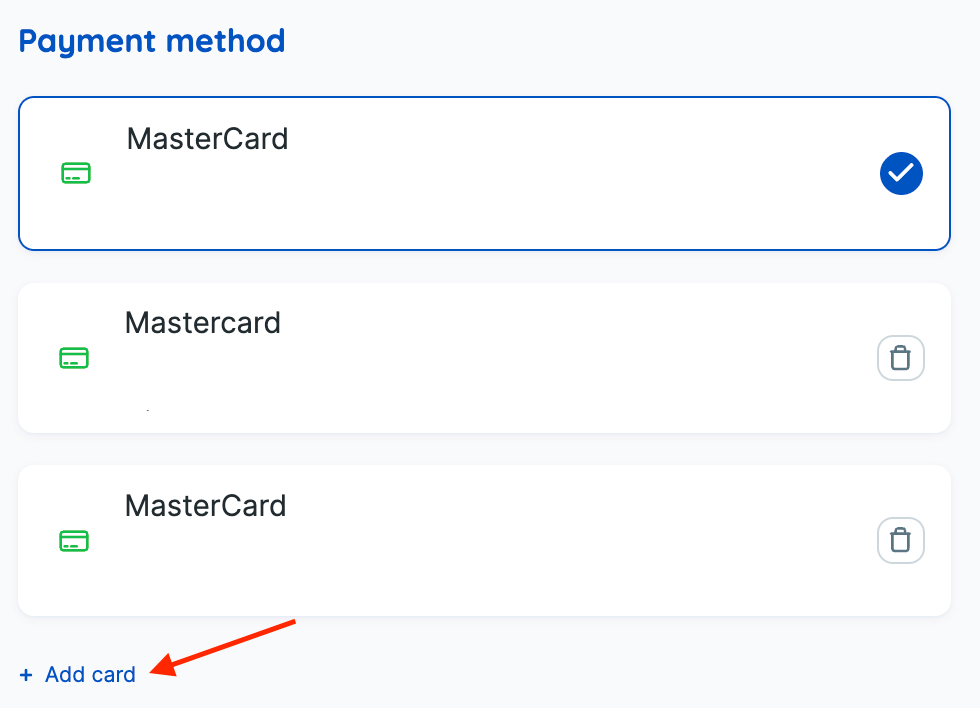The height and width of the screenshot is (708, 980).
Task: Click green card icon on top MasterCard
Action: click(x=76, y=174)
